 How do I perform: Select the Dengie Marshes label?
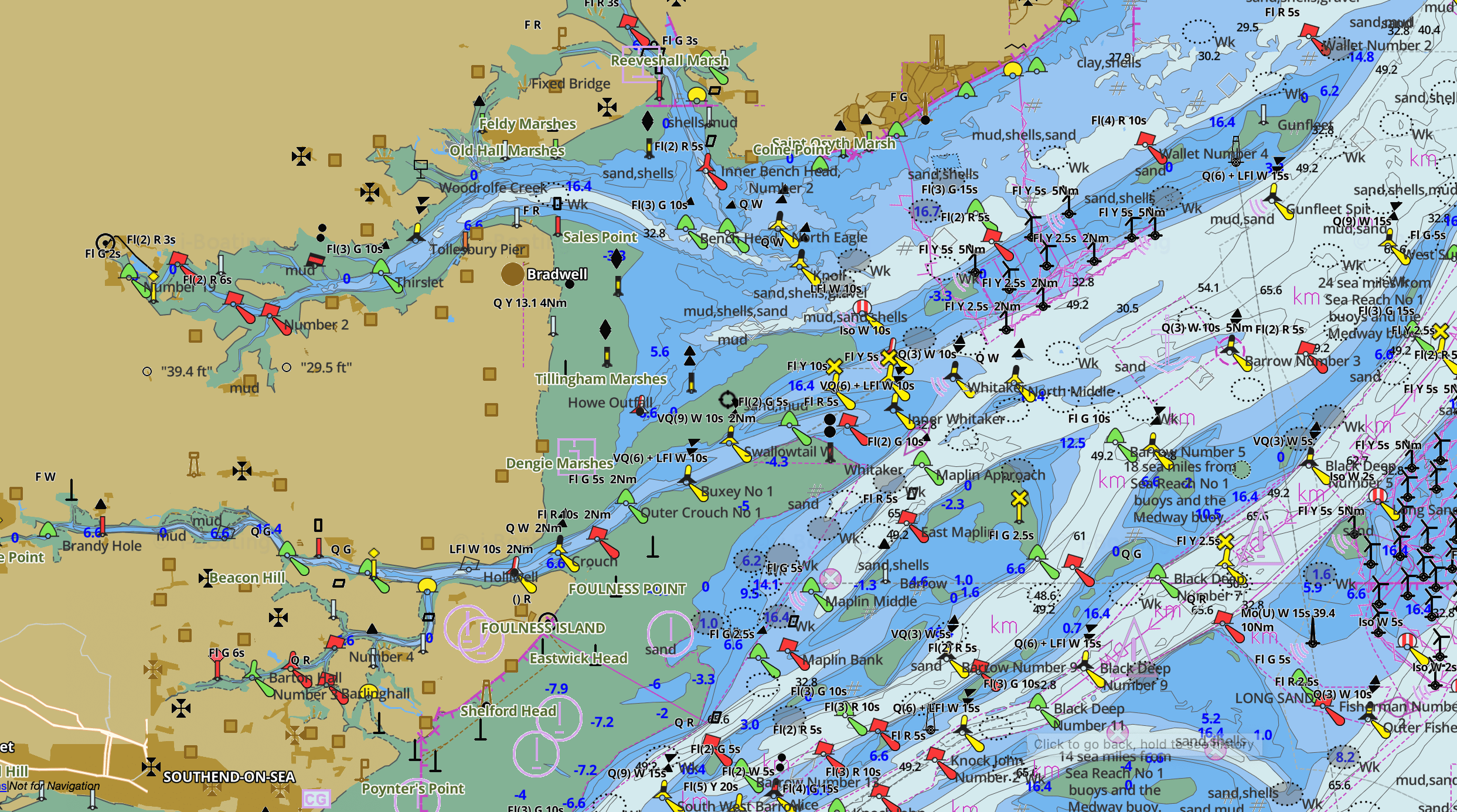click(x=559, y=463)
